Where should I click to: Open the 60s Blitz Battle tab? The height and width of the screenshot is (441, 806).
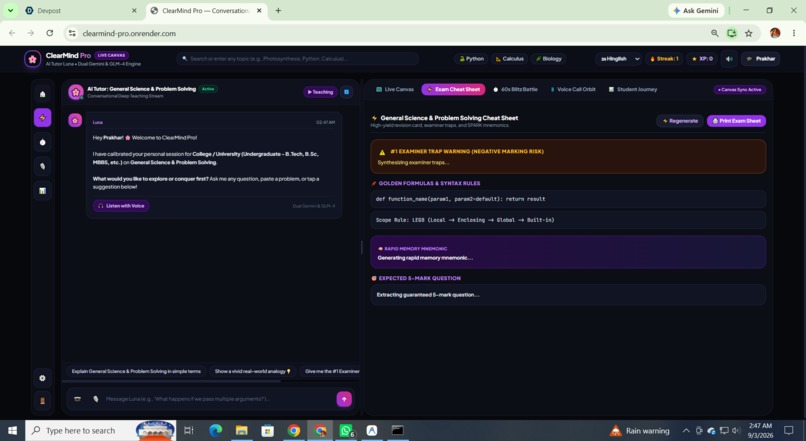[x=515, y=89]
